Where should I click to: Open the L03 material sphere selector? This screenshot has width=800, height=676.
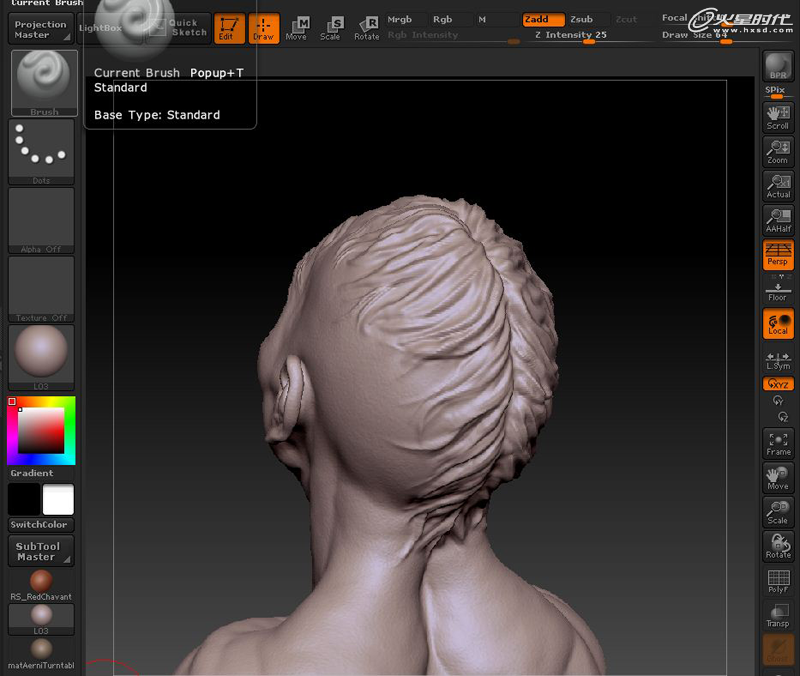coord(41,357)
